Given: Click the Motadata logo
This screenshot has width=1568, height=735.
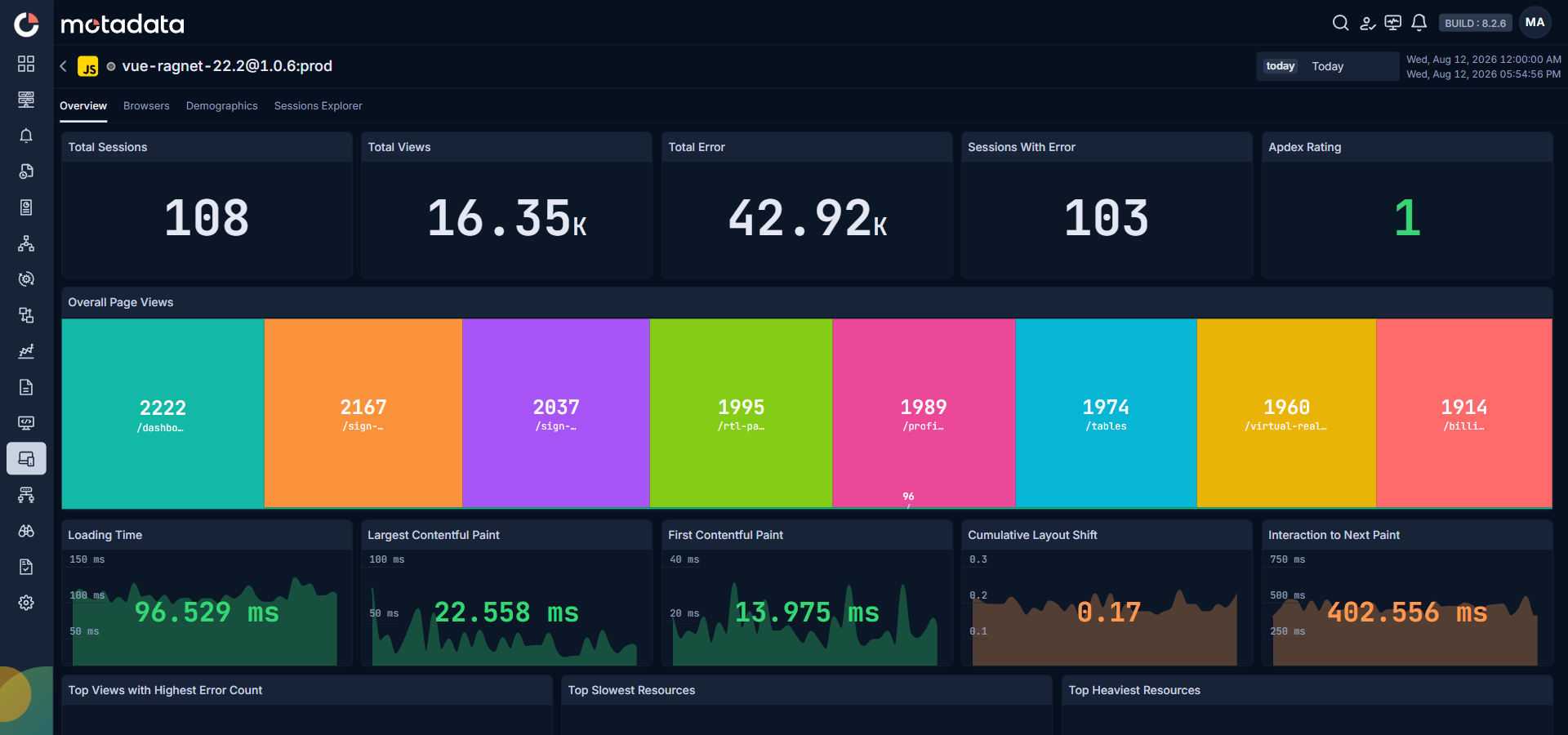Looking at the screenshot, I should tap(122, 24).
